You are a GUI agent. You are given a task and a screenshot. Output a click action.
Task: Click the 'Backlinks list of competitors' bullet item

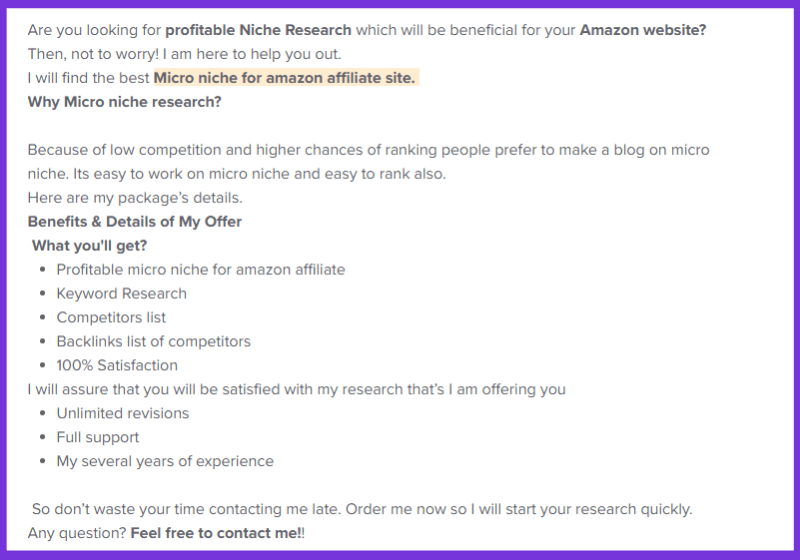tap(154, 342)
